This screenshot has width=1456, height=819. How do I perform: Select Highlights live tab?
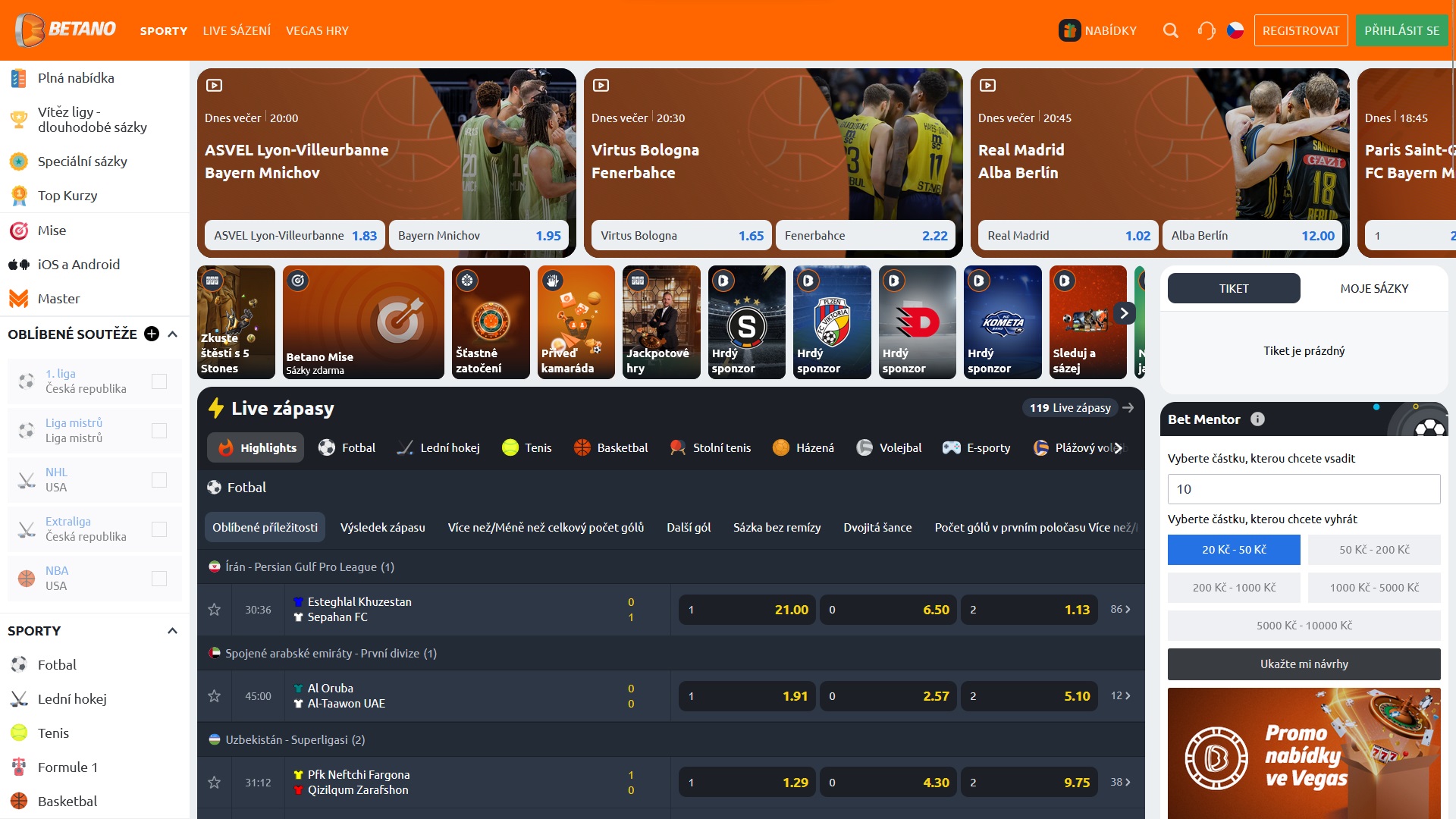click(x=256, y=448)
